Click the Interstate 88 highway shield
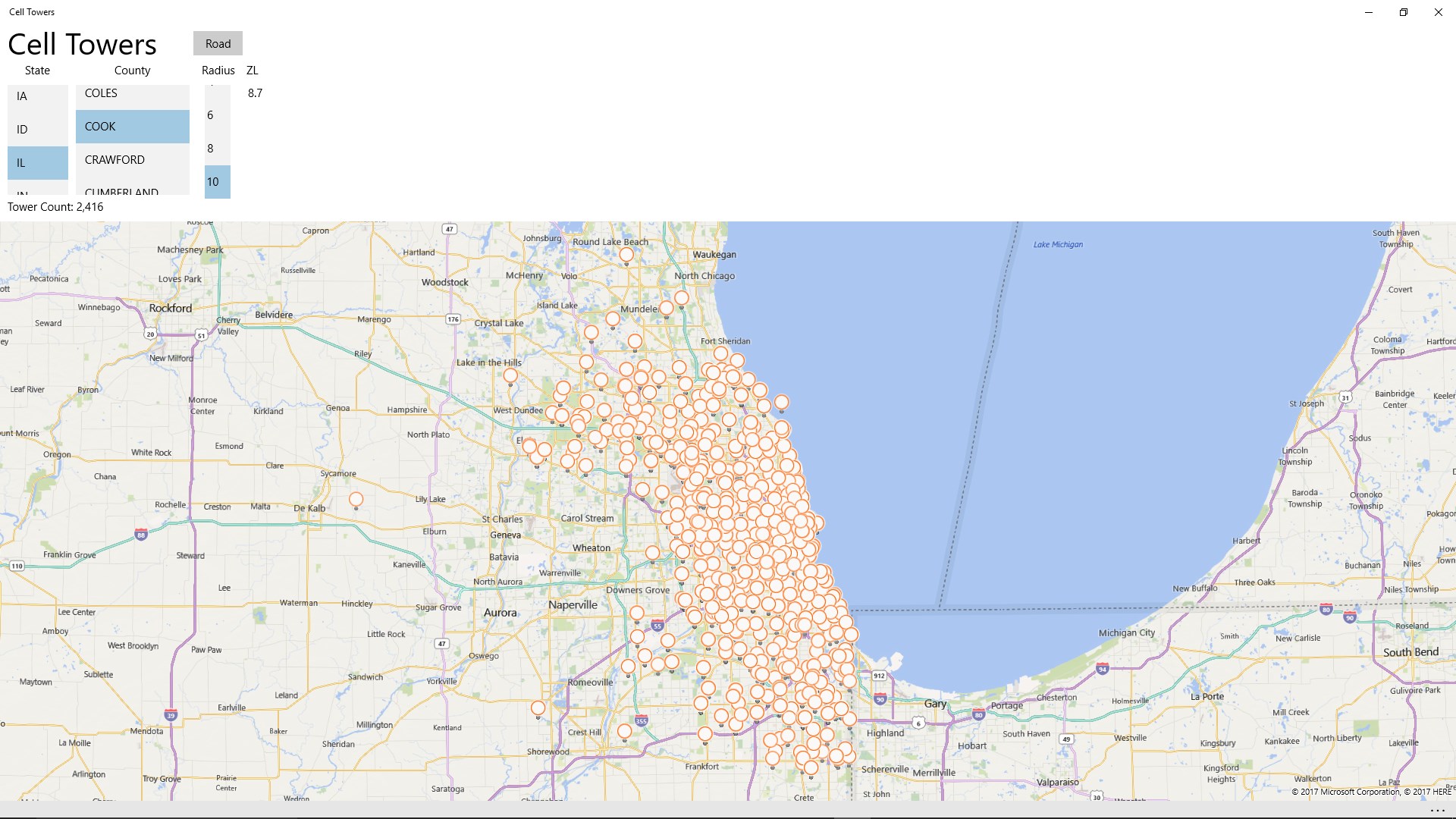The image size is (1456, 819). click(141, 535)
